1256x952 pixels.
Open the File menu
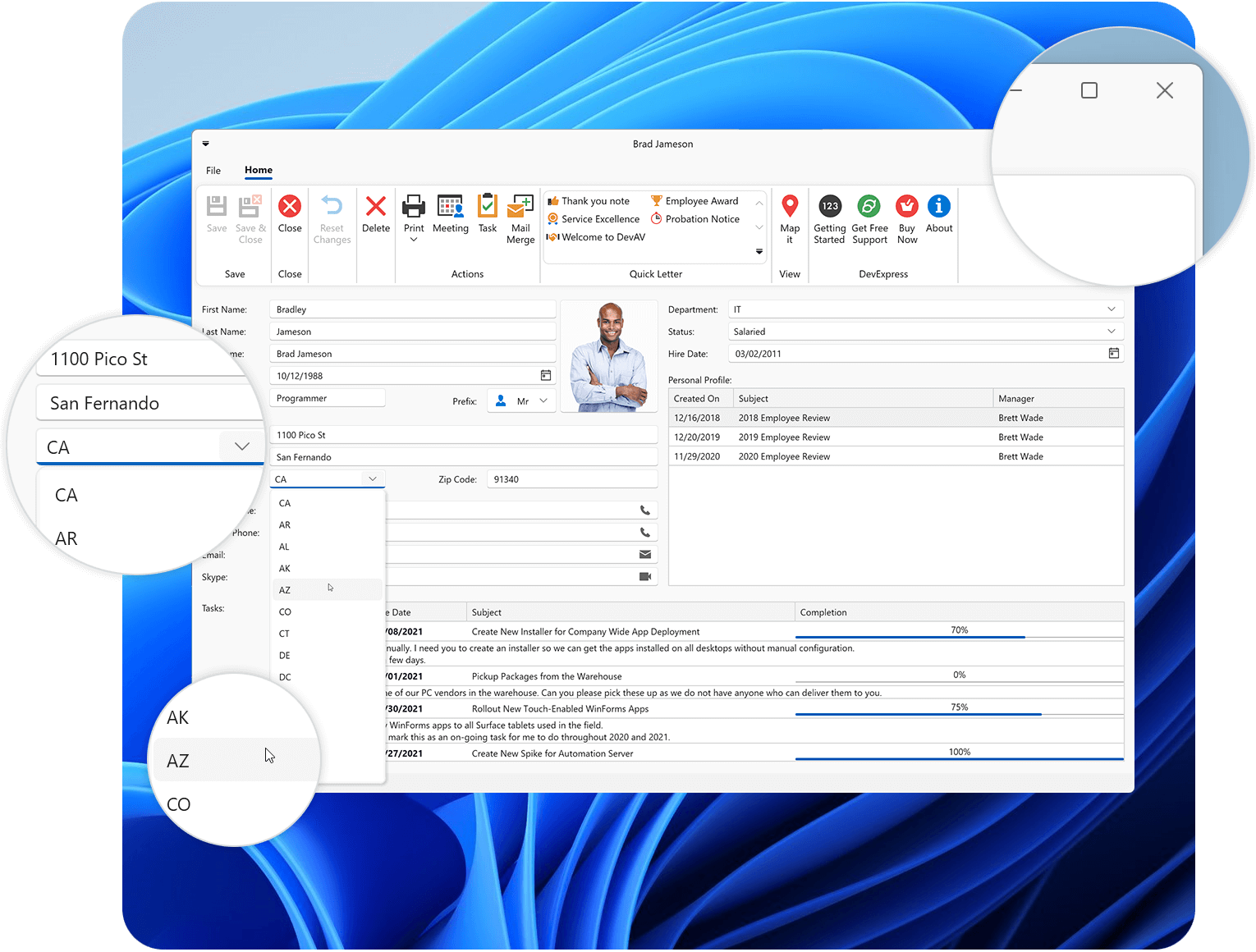[x=213, y=171]
